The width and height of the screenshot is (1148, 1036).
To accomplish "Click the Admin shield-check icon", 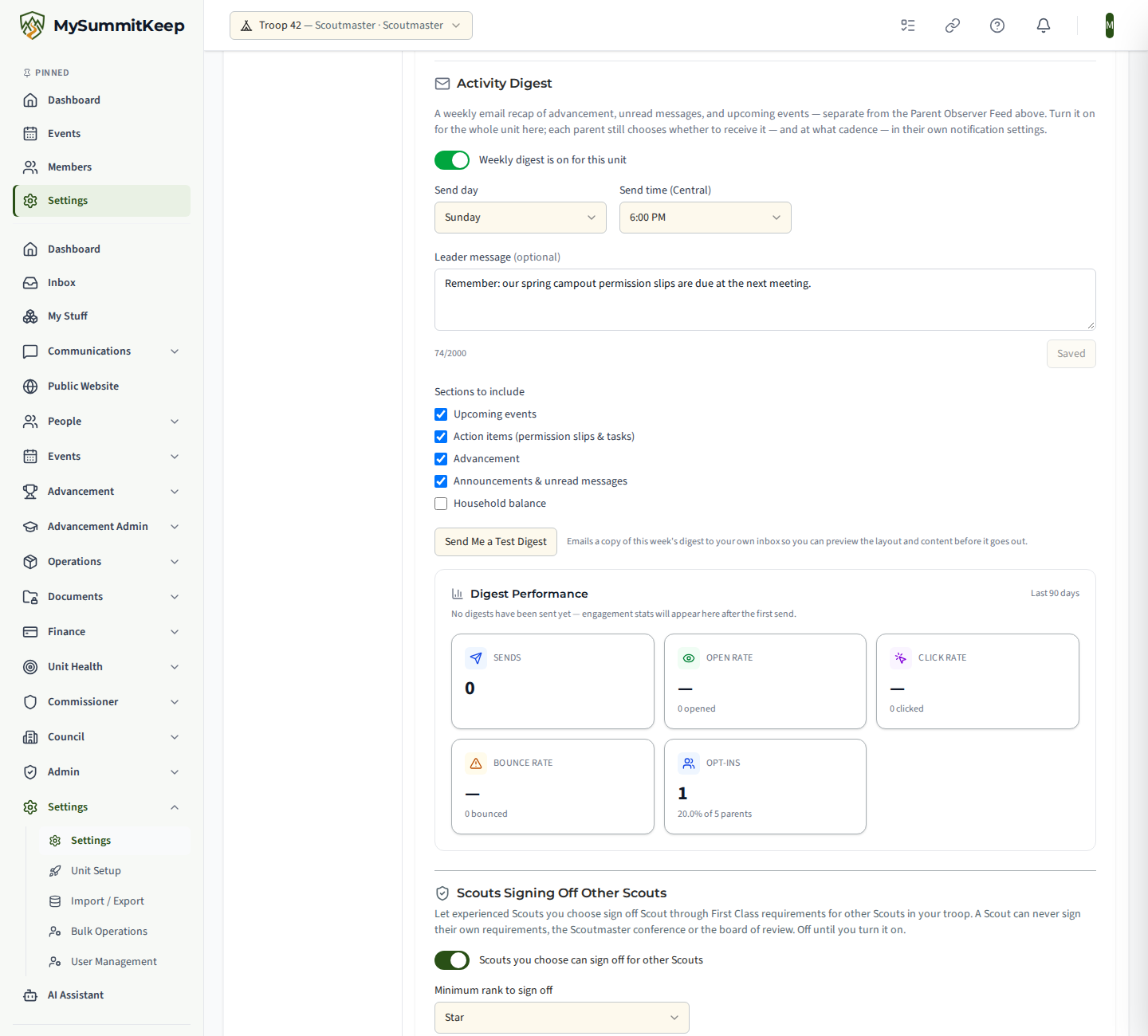I will (x=30, y=772).
